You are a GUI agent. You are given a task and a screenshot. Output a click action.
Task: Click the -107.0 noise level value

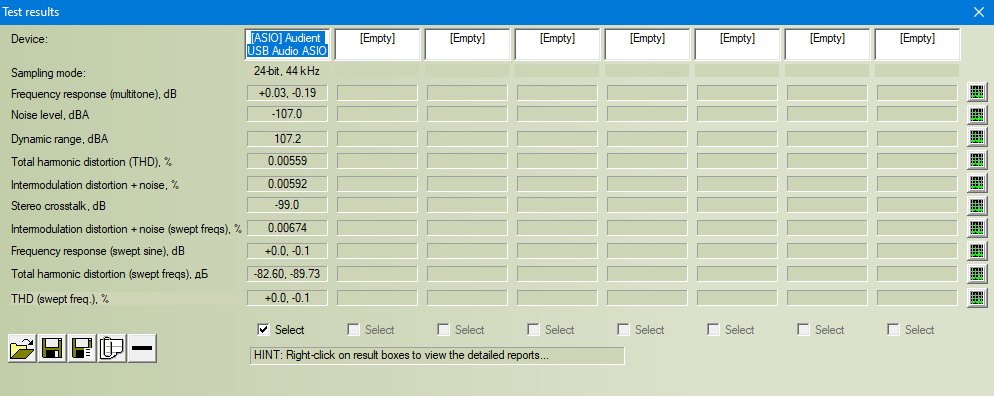(287, 115)
